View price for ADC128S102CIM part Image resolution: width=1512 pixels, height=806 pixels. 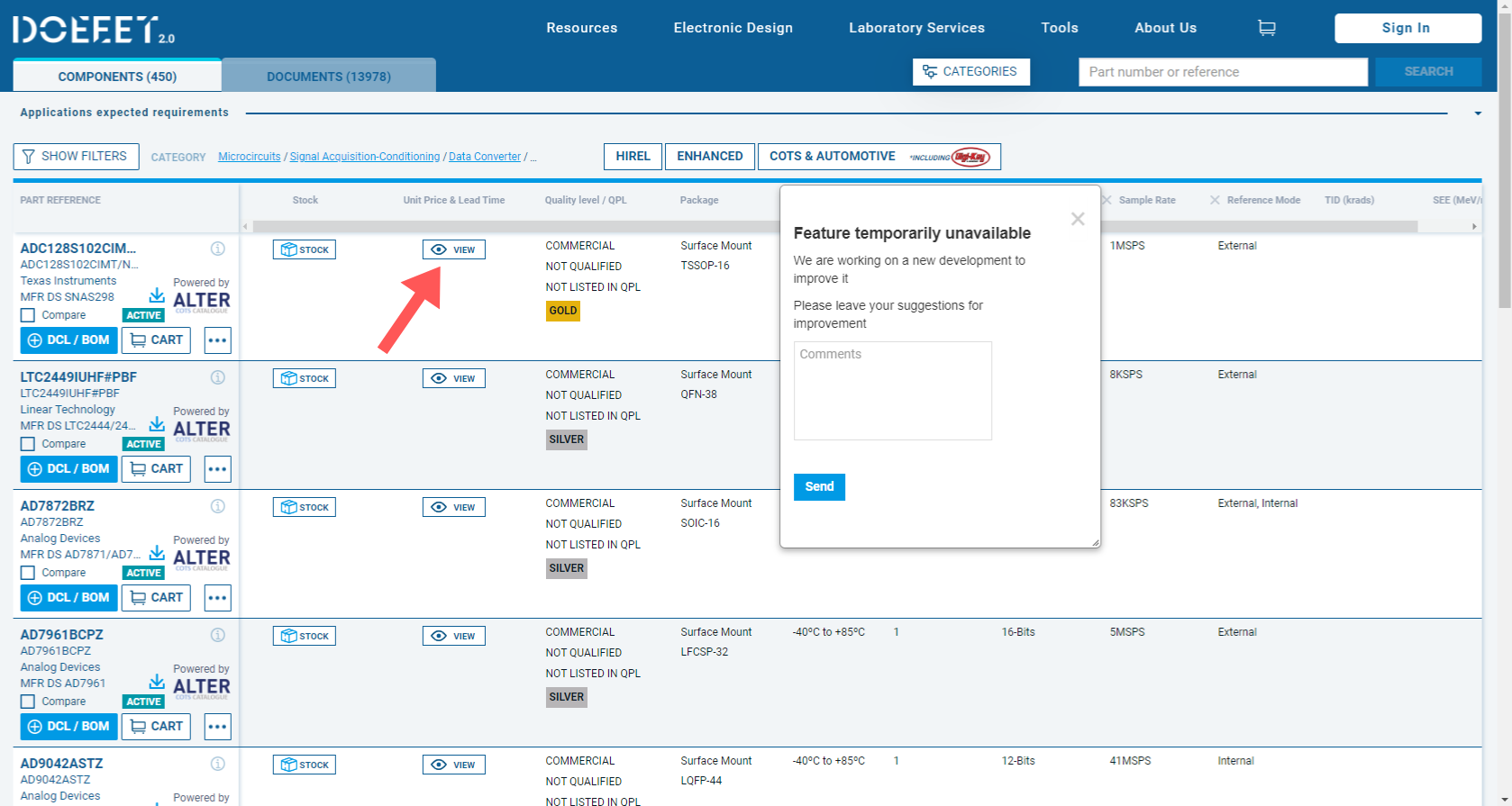pyautogui.click(x=454, y=249)
